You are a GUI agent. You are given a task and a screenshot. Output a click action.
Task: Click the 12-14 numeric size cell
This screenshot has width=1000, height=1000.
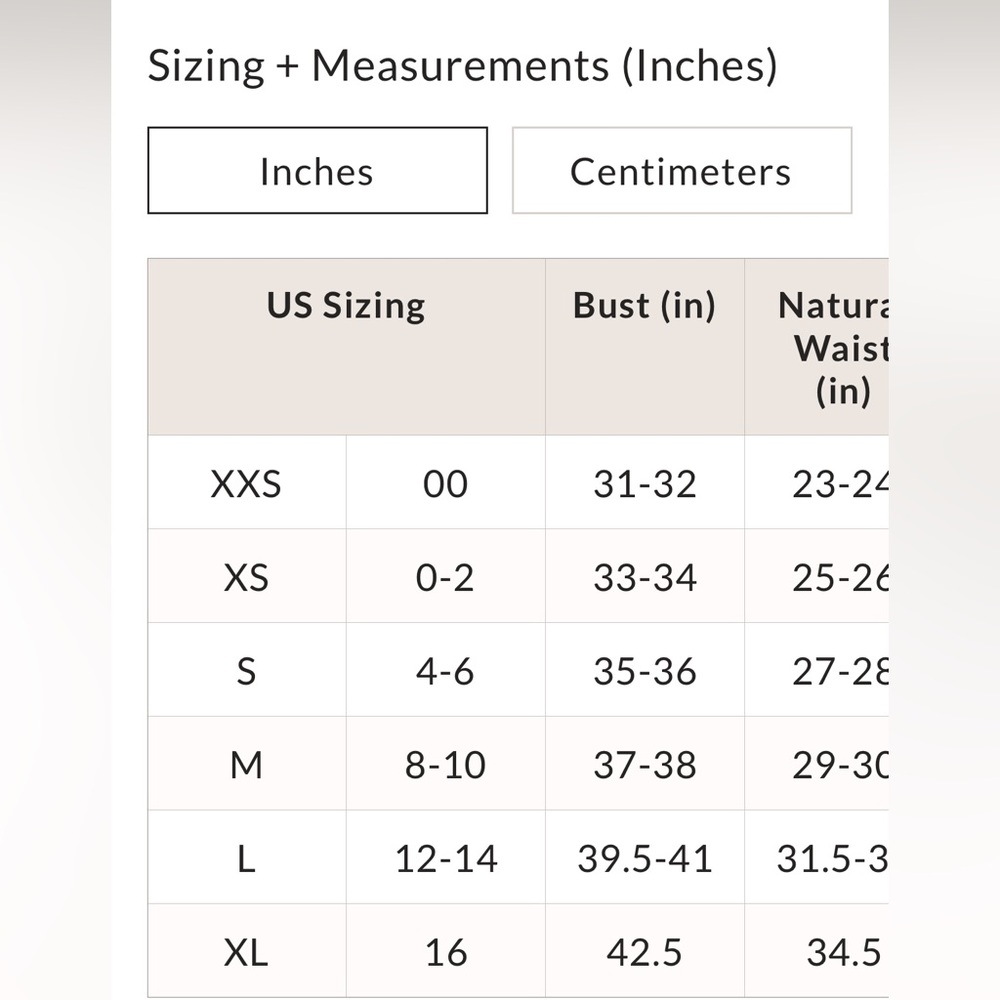(x=446, y=858)
